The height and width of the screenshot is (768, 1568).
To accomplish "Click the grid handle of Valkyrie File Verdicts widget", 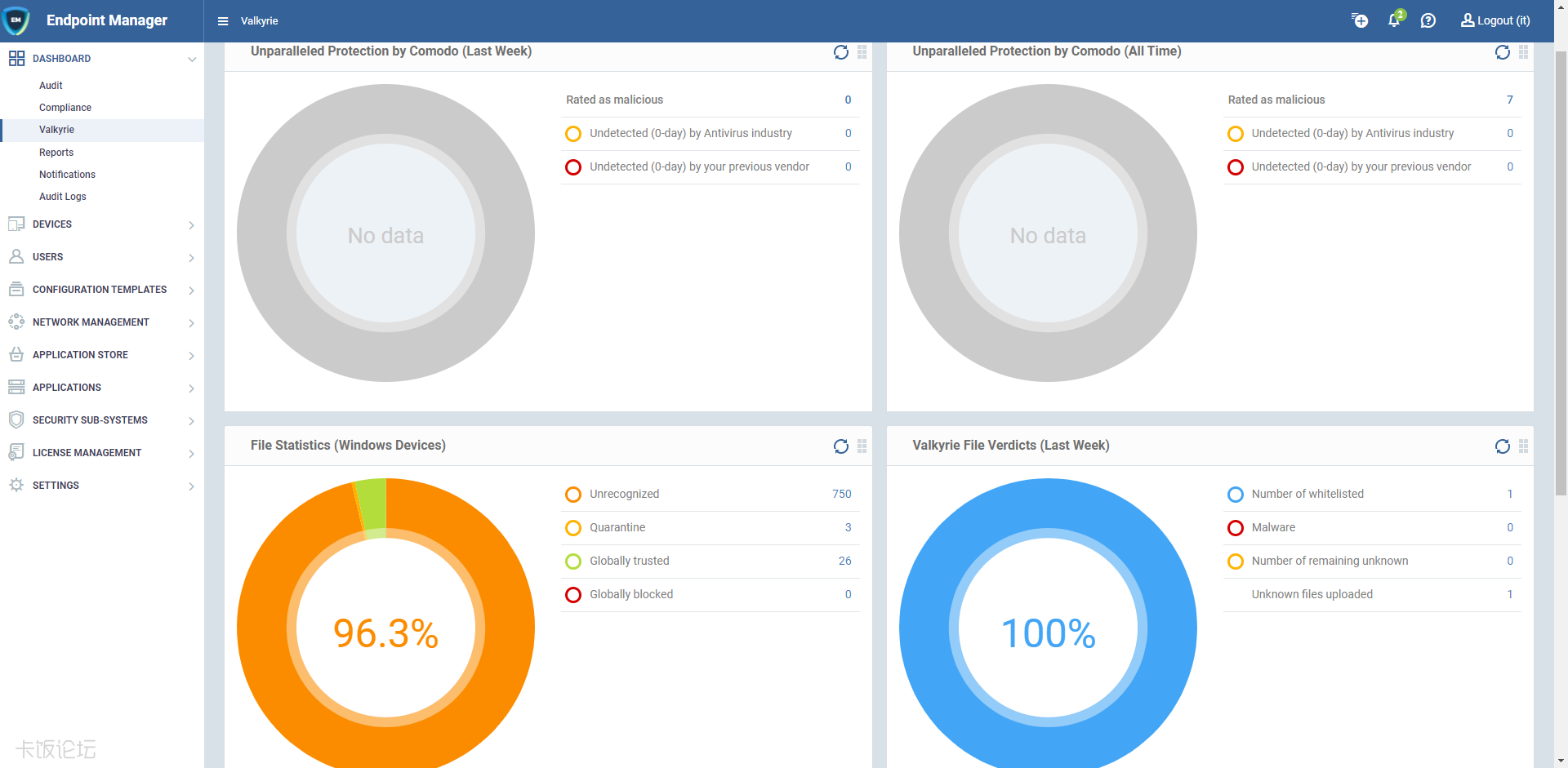I will point(1524,446).
